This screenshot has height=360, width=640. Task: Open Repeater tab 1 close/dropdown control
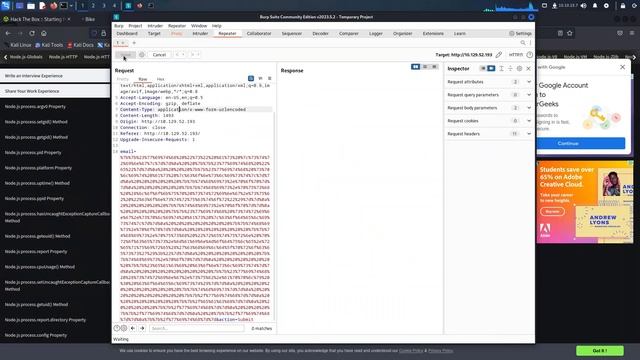point(122,42)
